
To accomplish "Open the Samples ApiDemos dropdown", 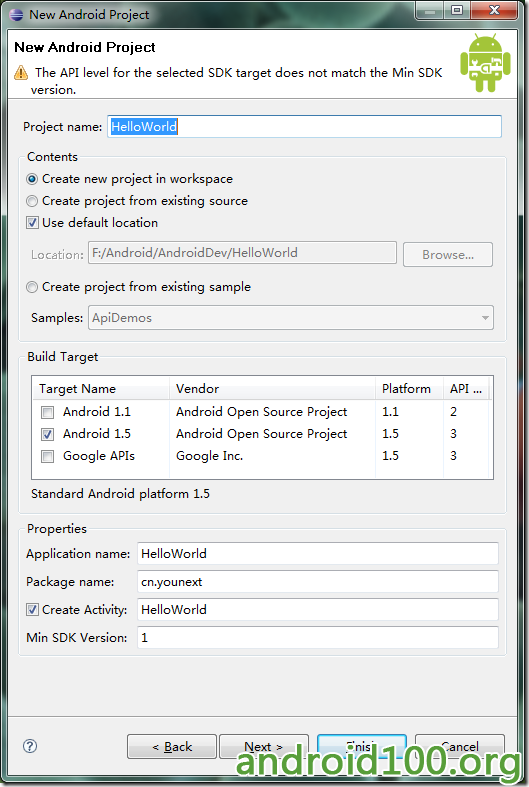I will pyautogui.click(x=291, y=318).
